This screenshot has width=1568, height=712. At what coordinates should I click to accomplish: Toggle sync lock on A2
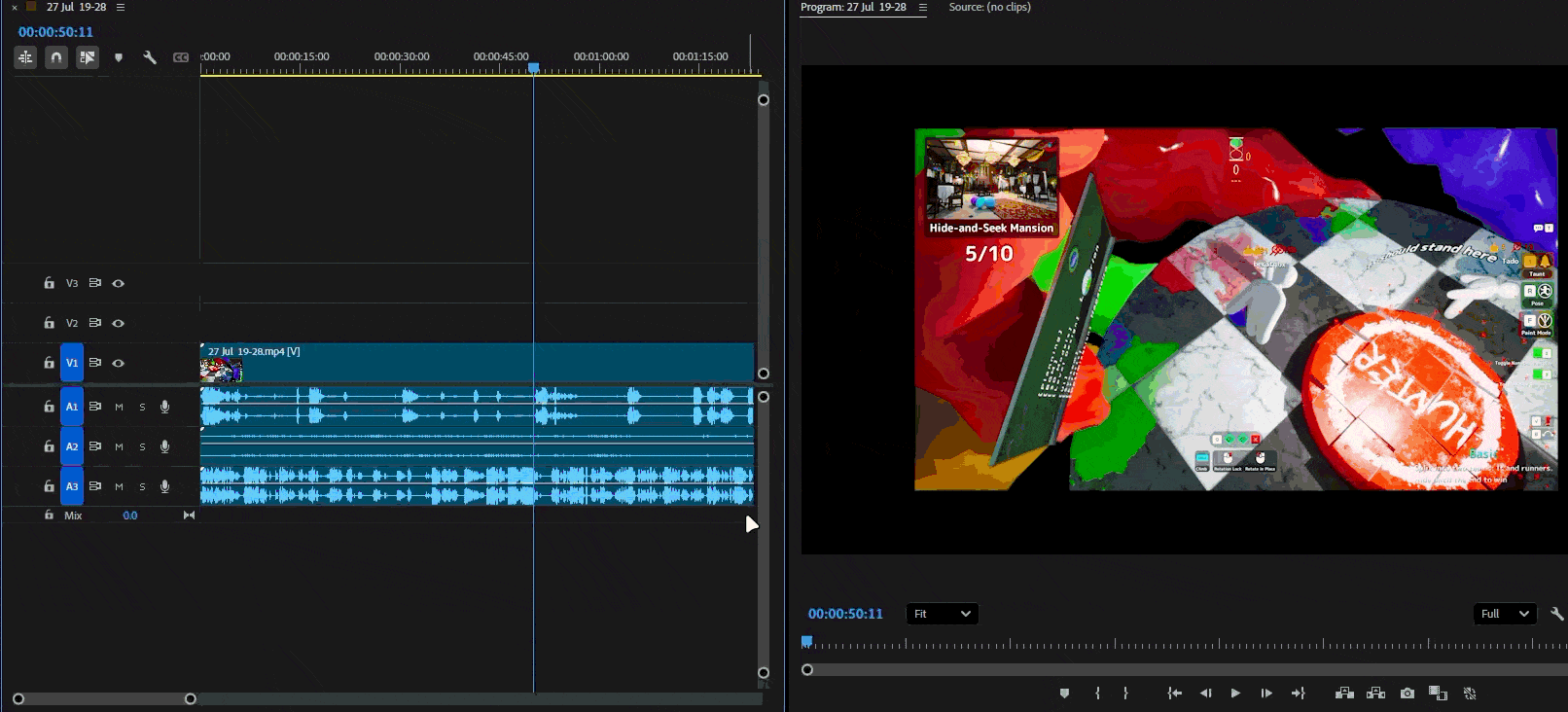pyautogui.click(x=95, y=446)
